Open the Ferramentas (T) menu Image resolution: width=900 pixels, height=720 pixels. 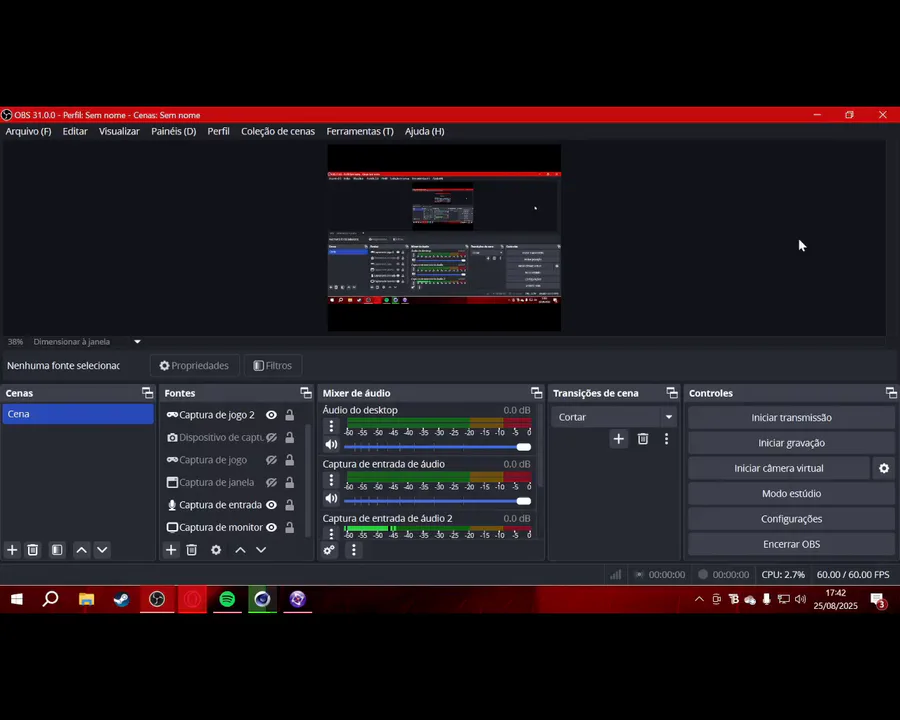coord(360,131)
